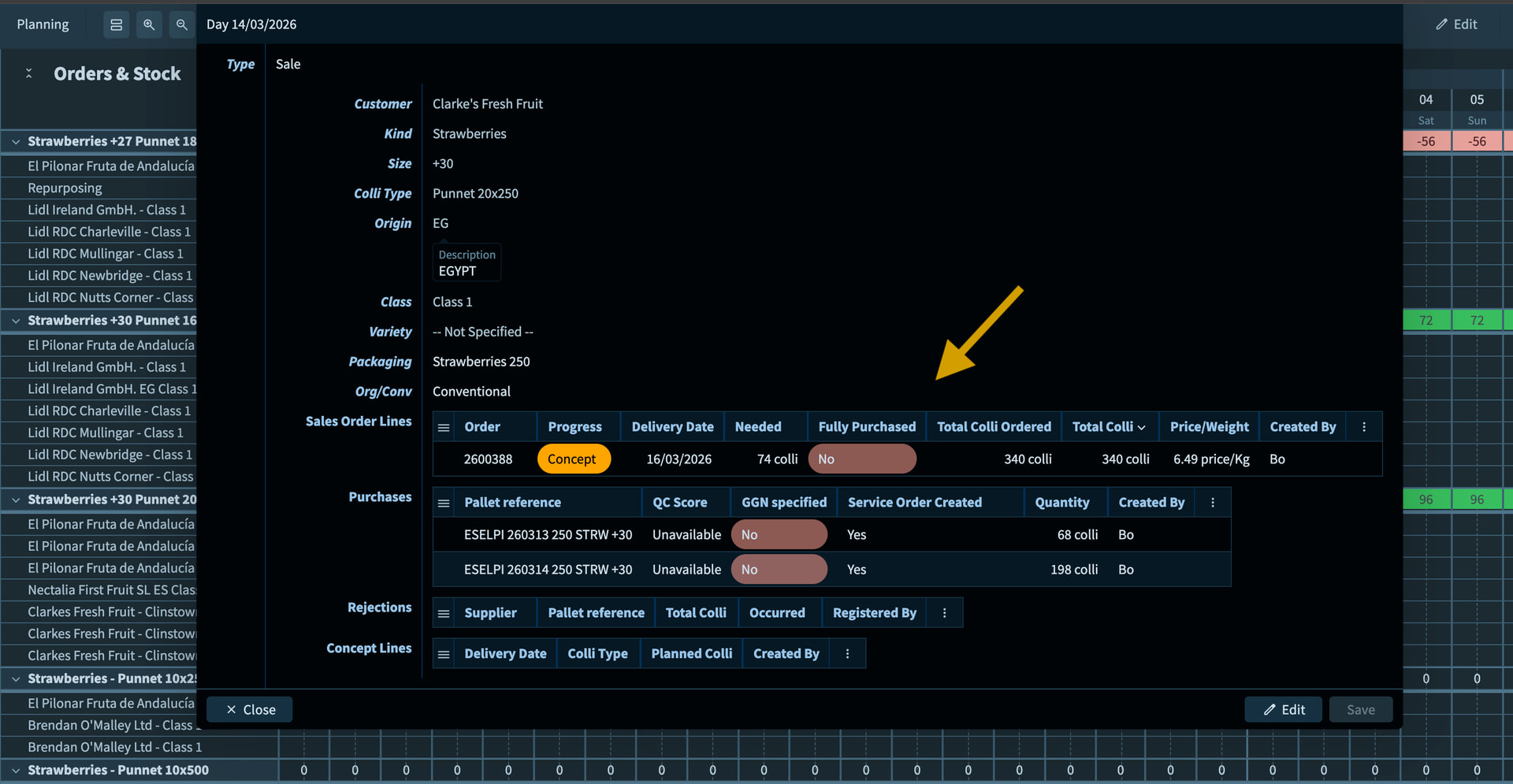This screenshot has height=784, width=1513.
Task: Click Edit button at dialog bottom
Action: 1284,710
